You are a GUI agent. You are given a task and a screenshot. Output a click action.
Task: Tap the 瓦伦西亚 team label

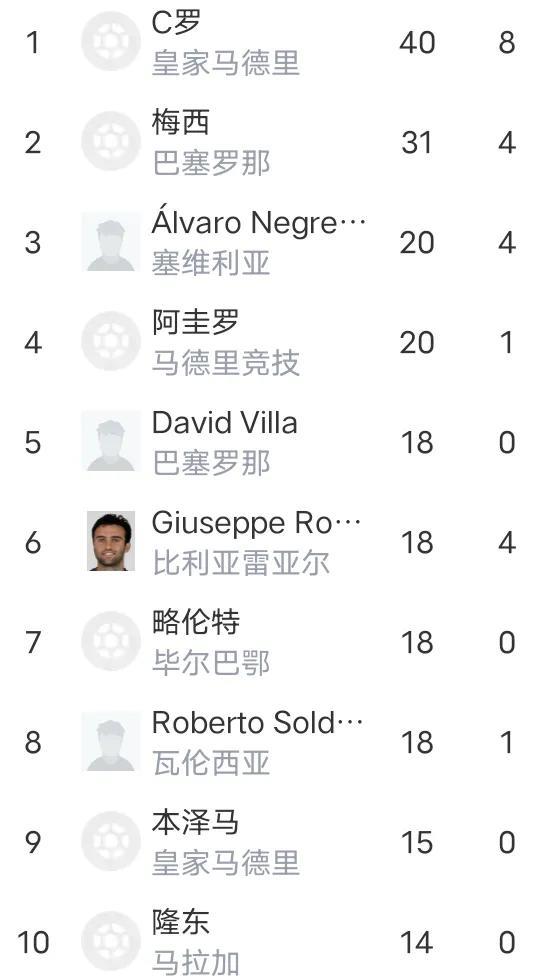pos(211,763)
